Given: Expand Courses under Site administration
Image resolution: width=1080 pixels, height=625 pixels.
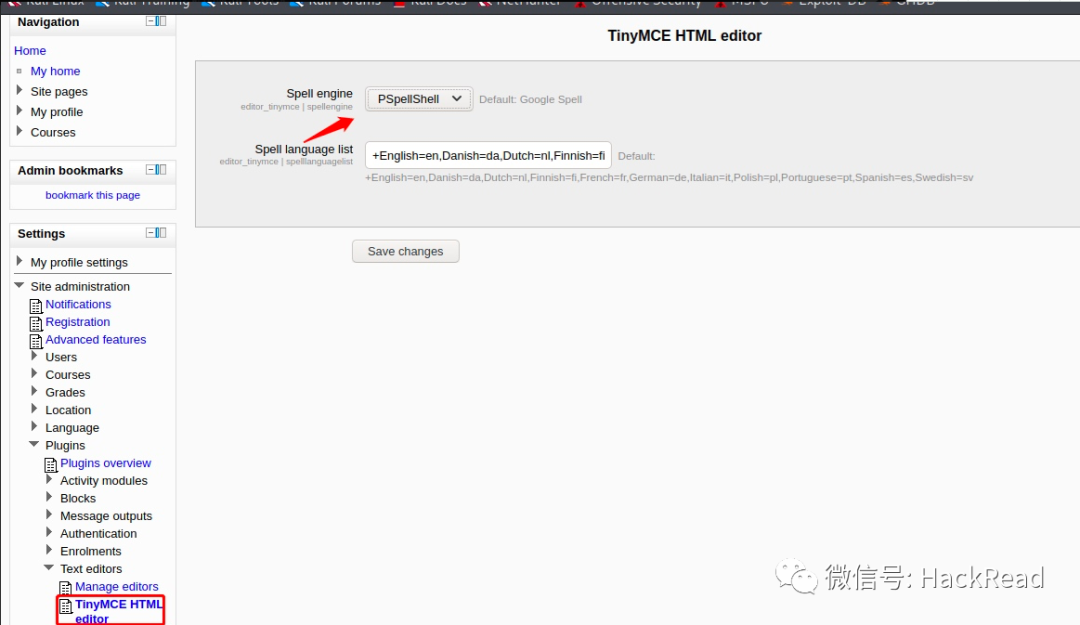Looking at the screenshot, I should (34, 373).
